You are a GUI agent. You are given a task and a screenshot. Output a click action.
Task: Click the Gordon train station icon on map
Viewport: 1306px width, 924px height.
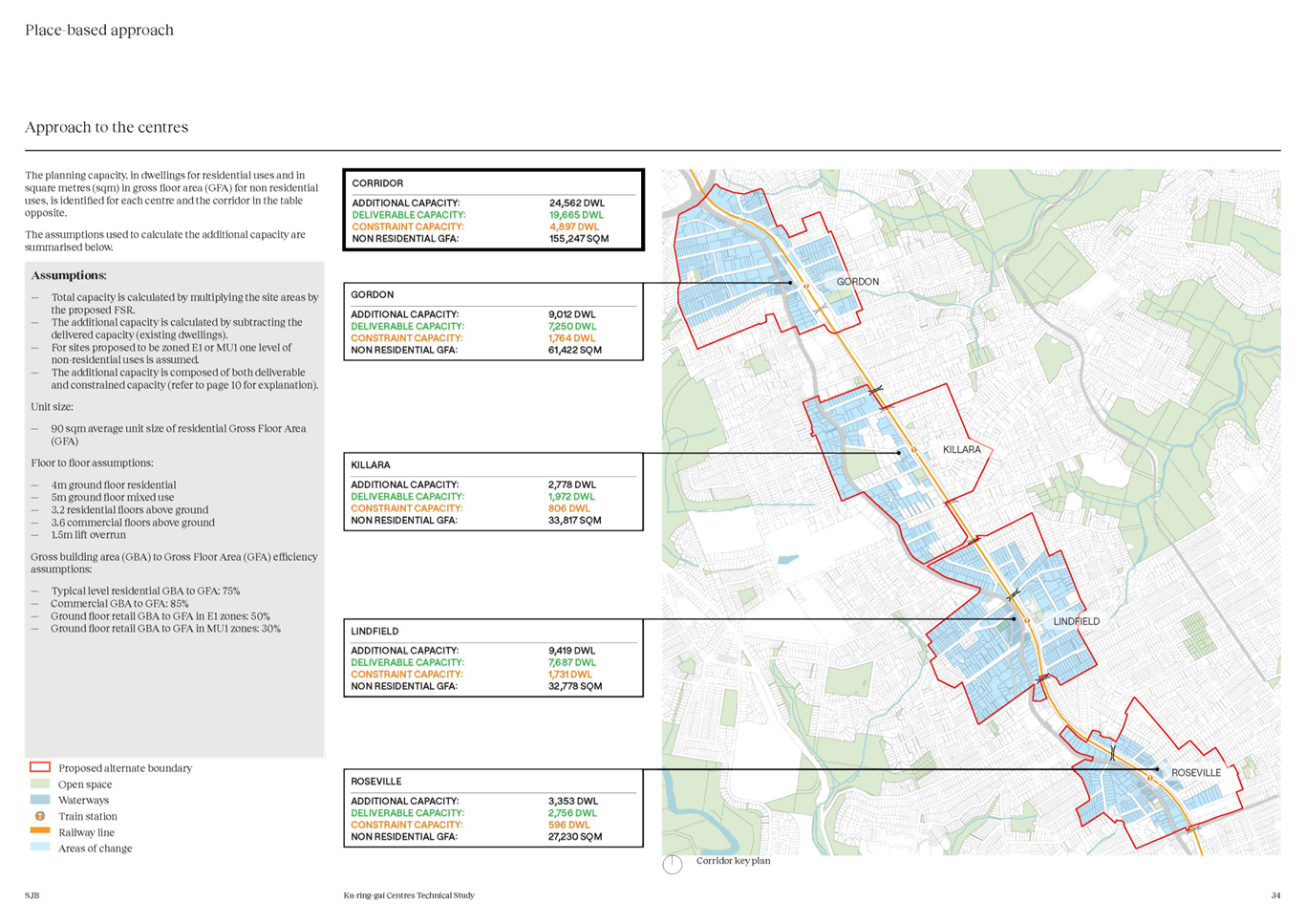pos(806,287)
